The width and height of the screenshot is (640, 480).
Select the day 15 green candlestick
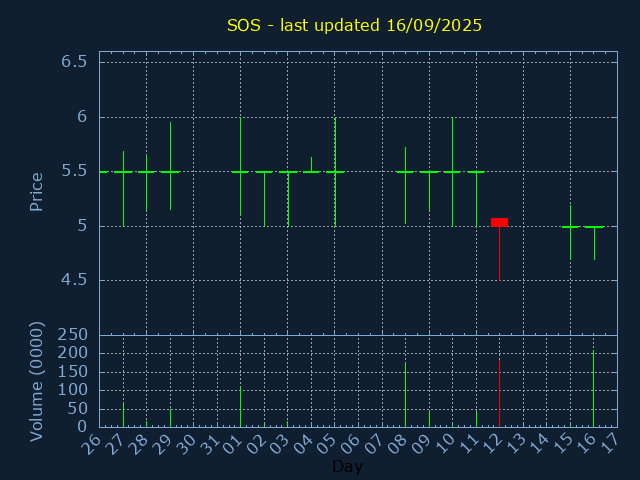[x=570, y=233]
